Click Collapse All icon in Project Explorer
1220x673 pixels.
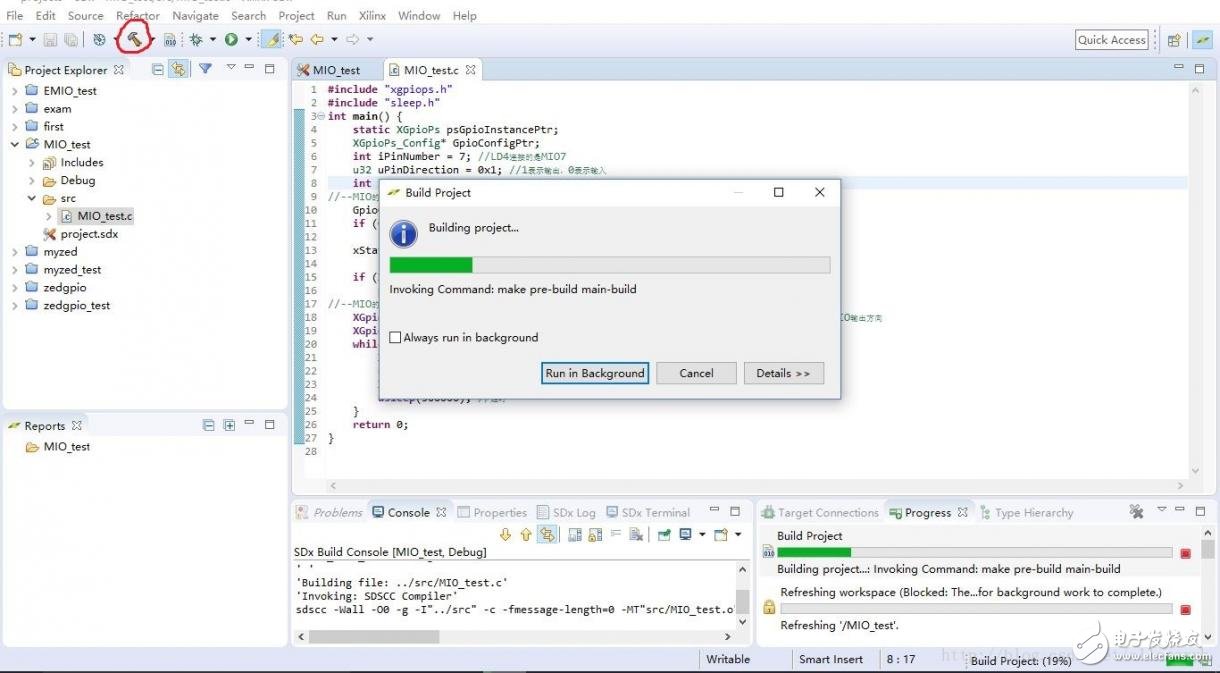[x=158, y=69]
